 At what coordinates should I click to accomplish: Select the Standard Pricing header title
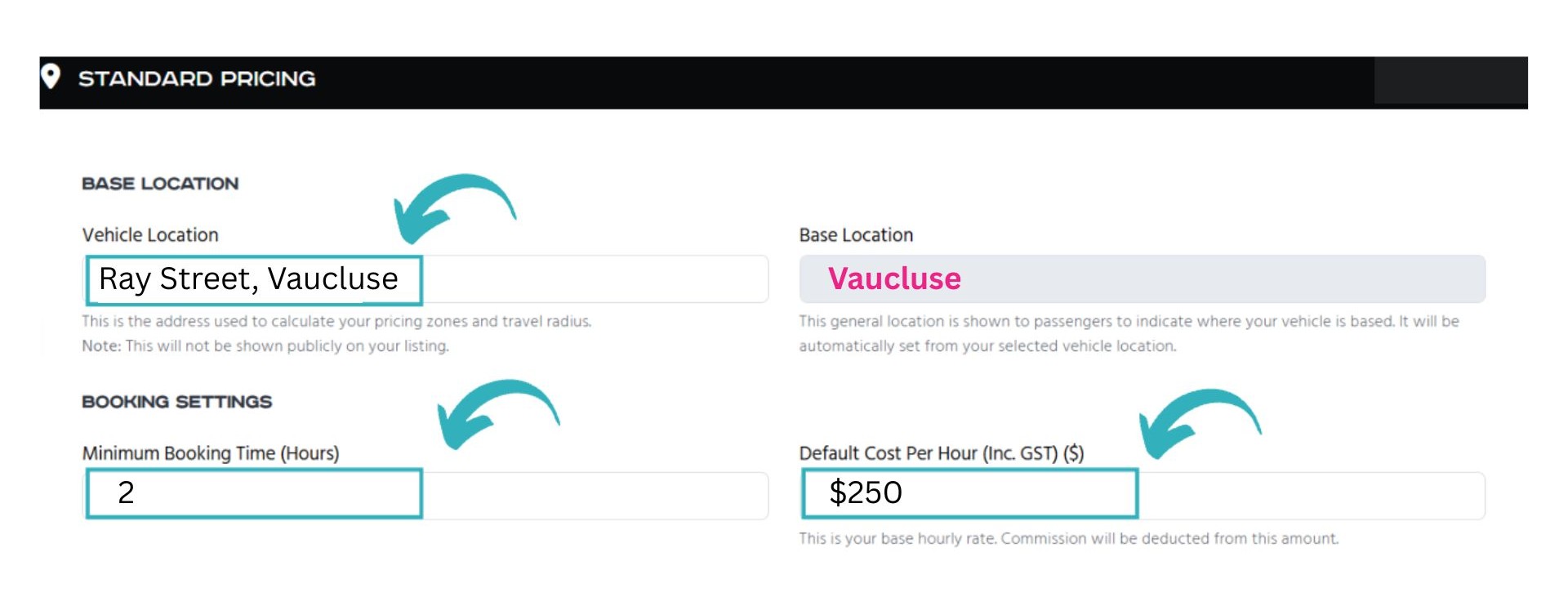pyautogui.click(x=197, y=79)
